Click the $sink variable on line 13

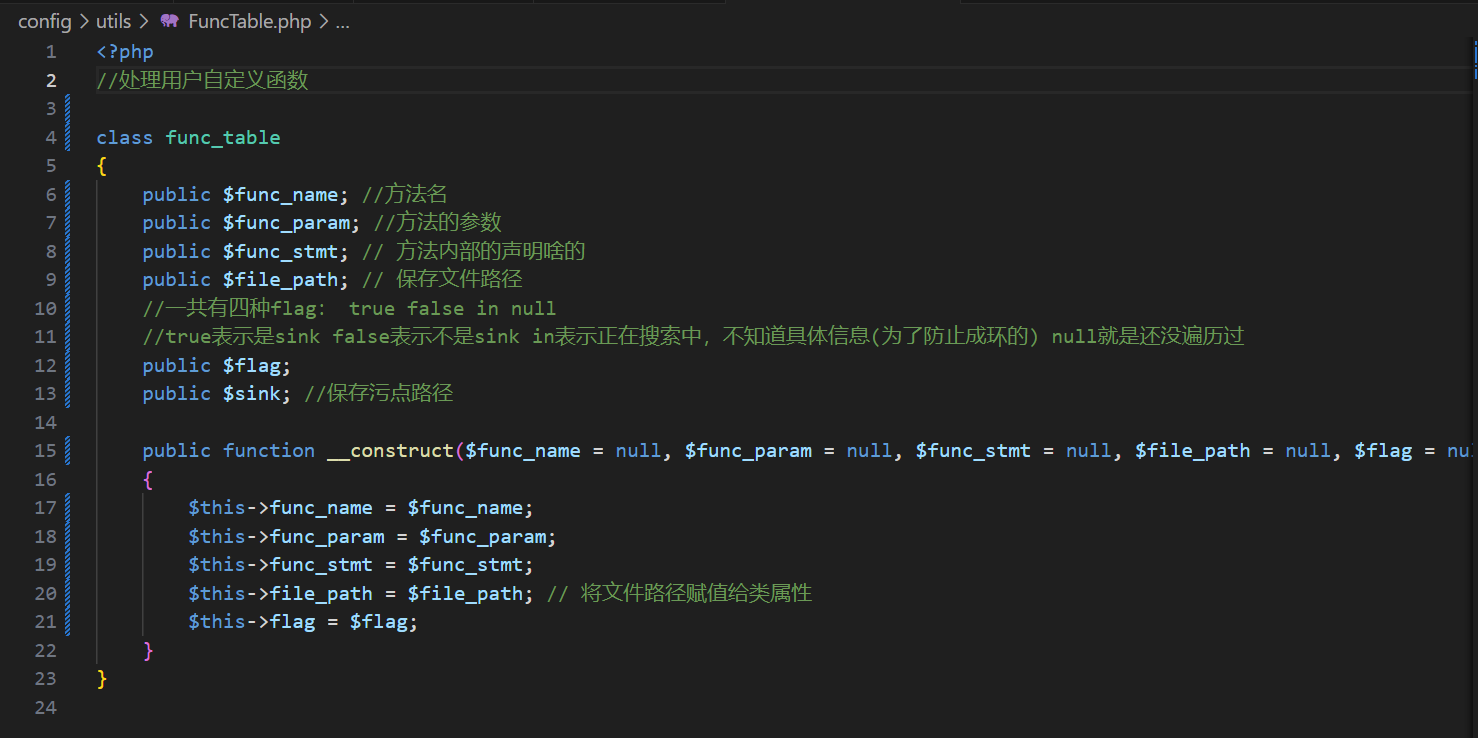(x=251, y=393)
